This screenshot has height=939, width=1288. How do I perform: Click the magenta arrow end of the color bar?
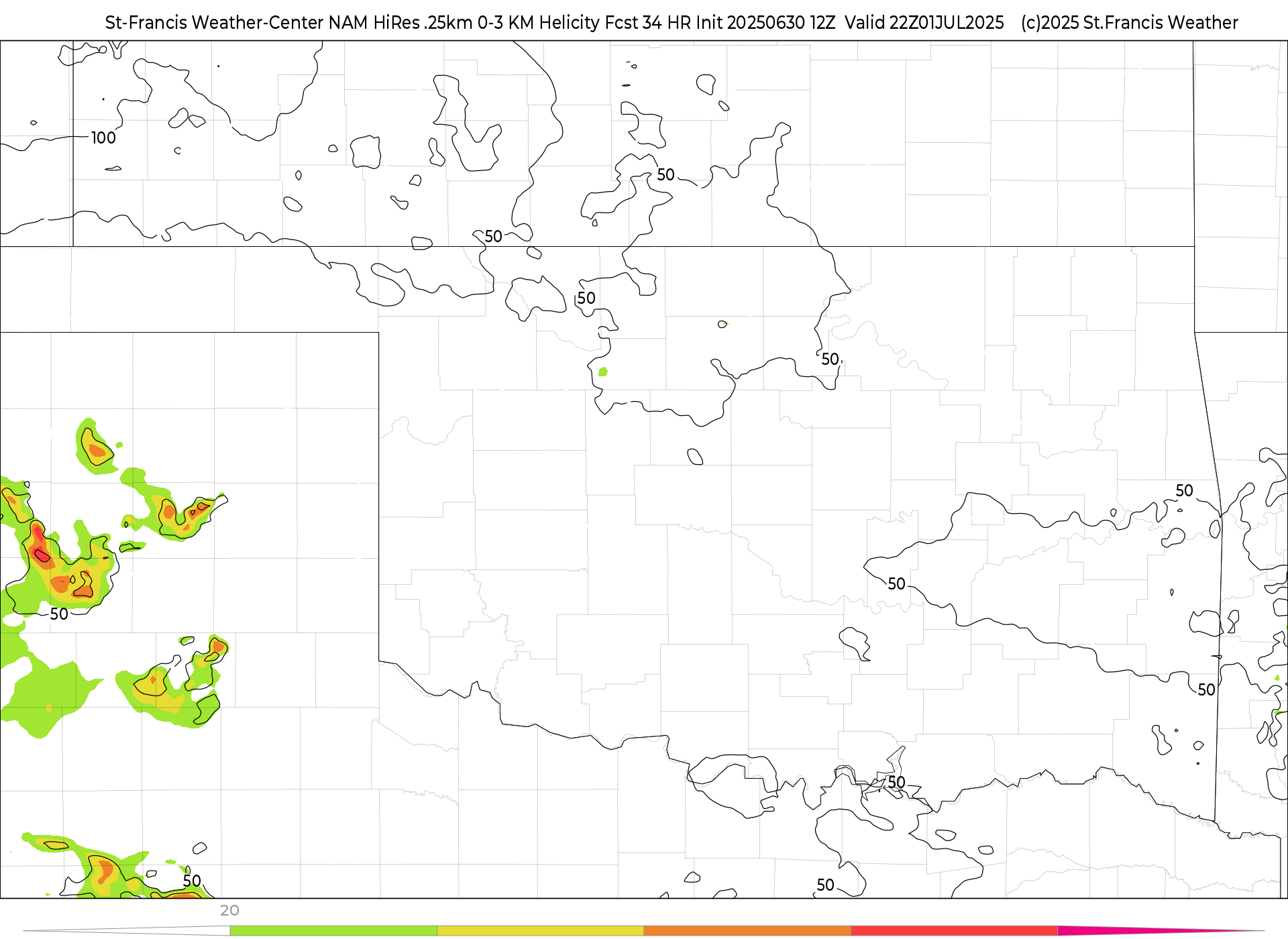point(1161,930)
